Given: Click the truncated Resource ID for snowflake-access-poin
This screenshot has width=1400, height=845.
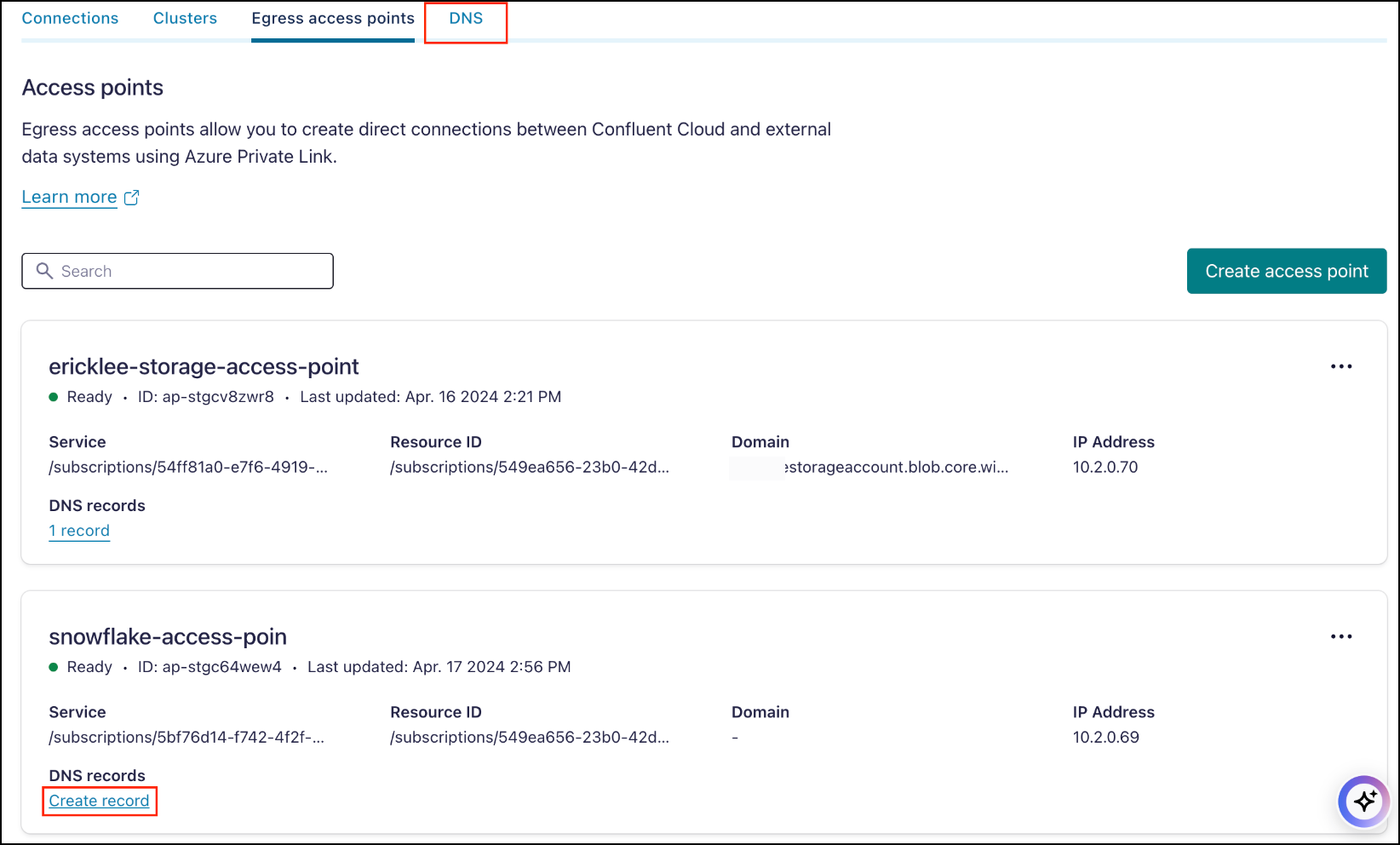Looking at the screenshot, I should tap(530, 737).
